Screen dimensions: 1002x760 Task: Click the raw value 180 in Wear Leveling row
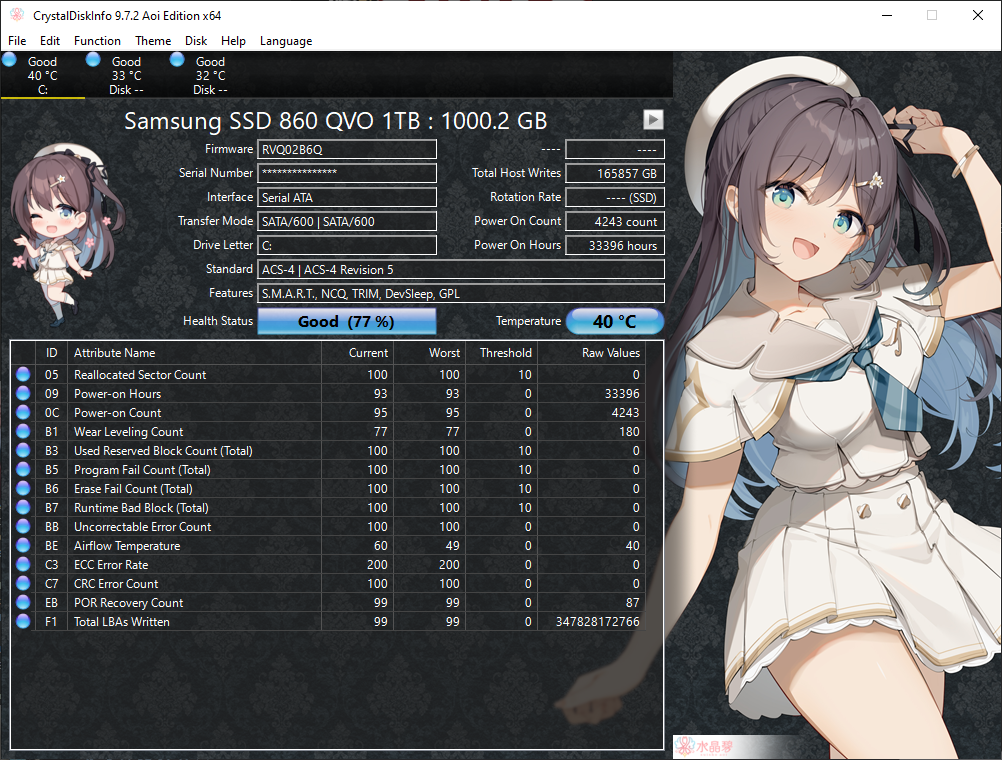pos(629,431)
